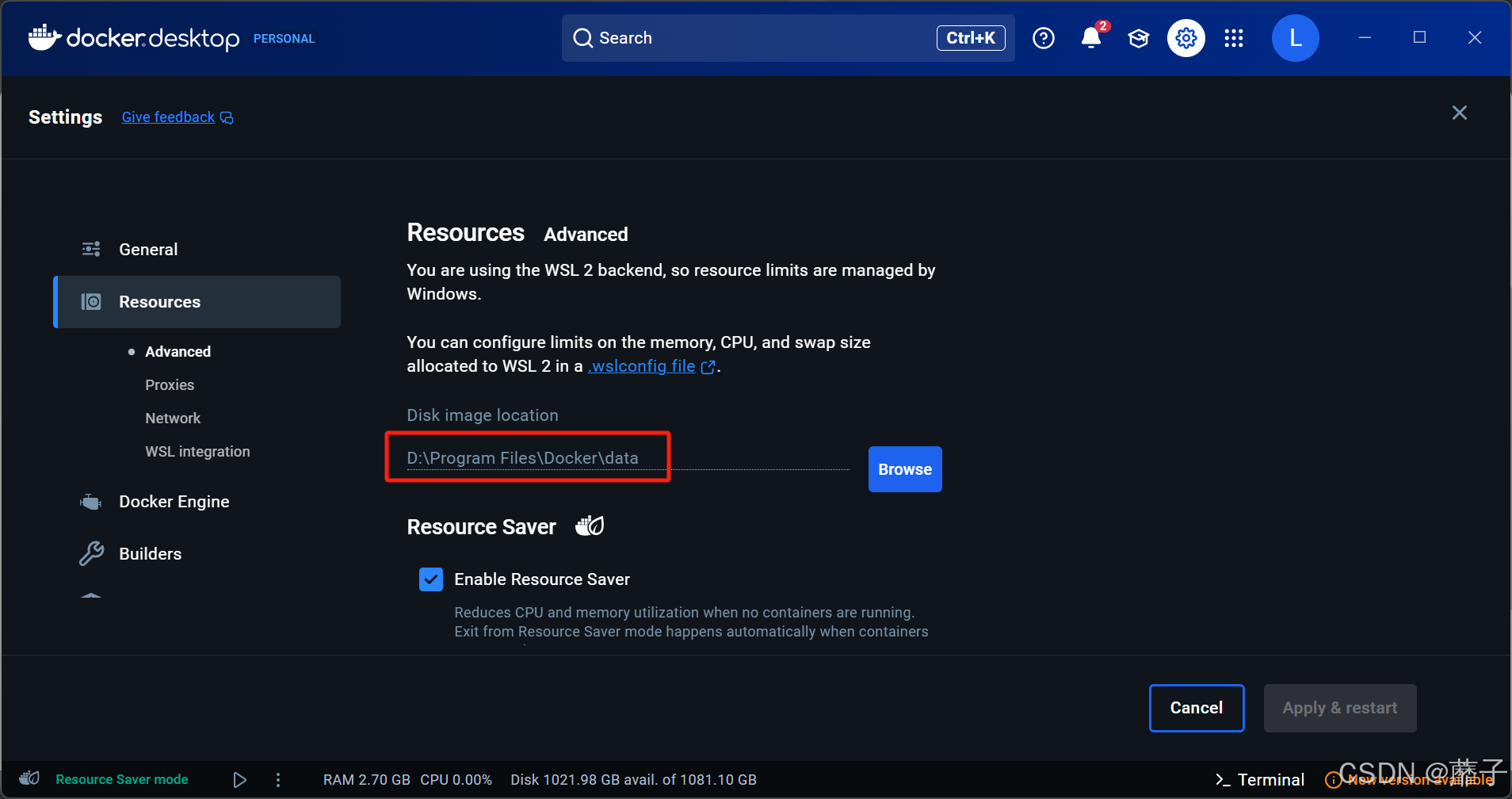The image size is (1512, 799).
Task: Select Proxies under Resources
Action: pos(170,385)
